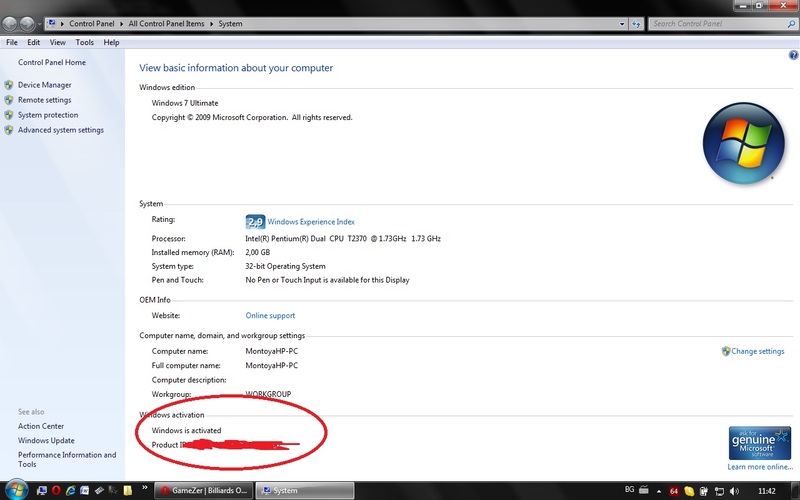Click Control Panel in address breadcrumb
Image resolution: width=800 pixels, height=500 pixels.
(92, 23)
